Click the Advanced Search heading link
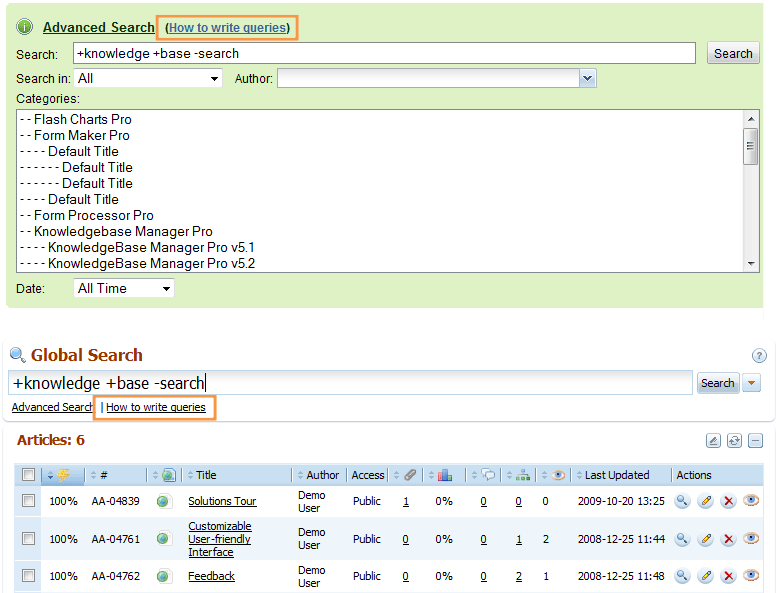The height and width of the screenshot is (593, 778). tap(99, 27)
